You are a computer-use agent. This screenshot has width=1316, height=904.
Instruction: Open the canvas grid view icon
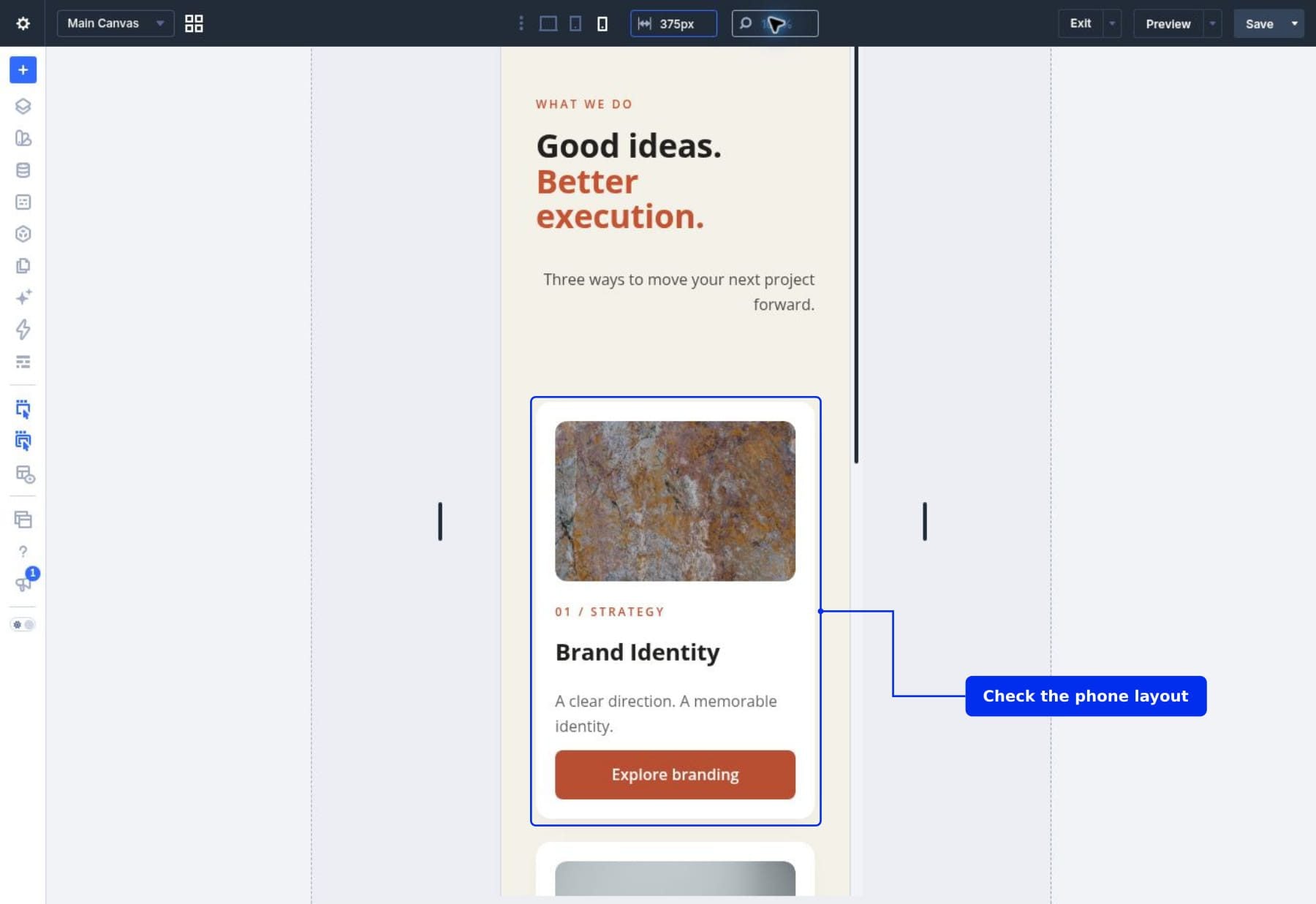[194, 23]
